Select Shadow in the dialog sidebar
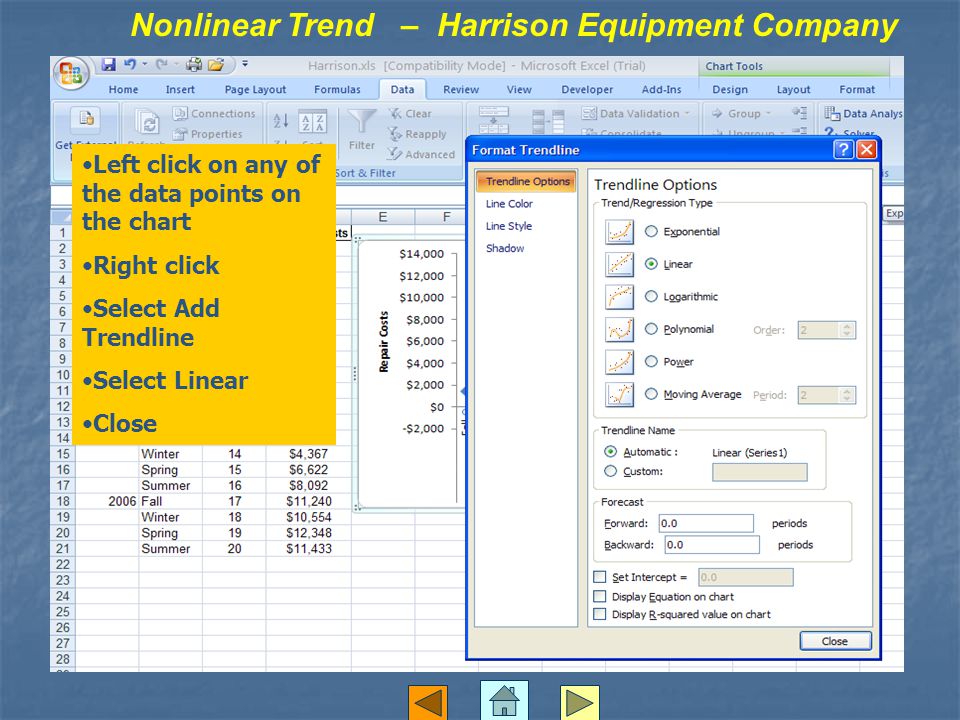The height and width of the screenshot is (720, 960). [x=505, y=248]
